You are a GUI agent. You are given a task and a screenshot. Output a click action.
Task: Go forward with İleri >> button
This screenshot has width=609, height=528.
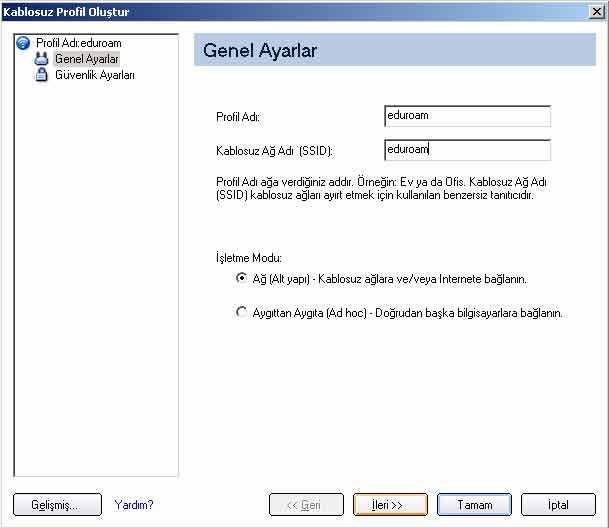(390, 505)
